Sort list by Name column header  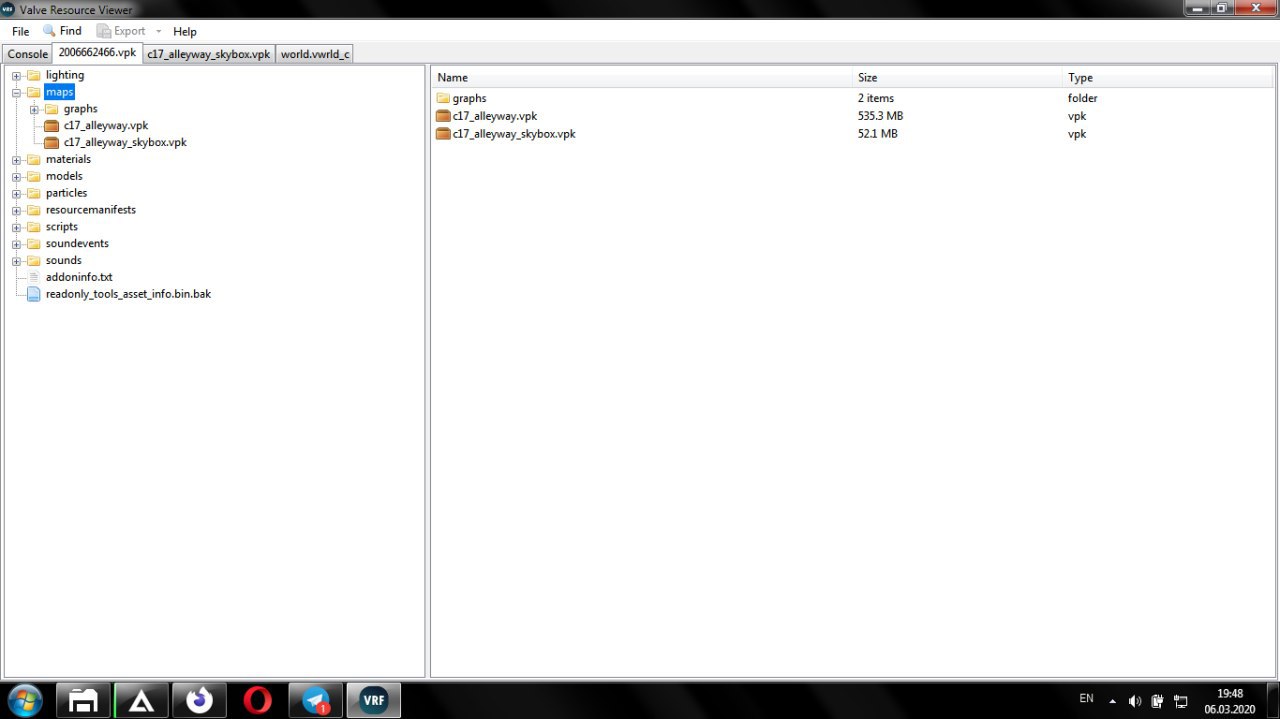(x=642, y=77)
